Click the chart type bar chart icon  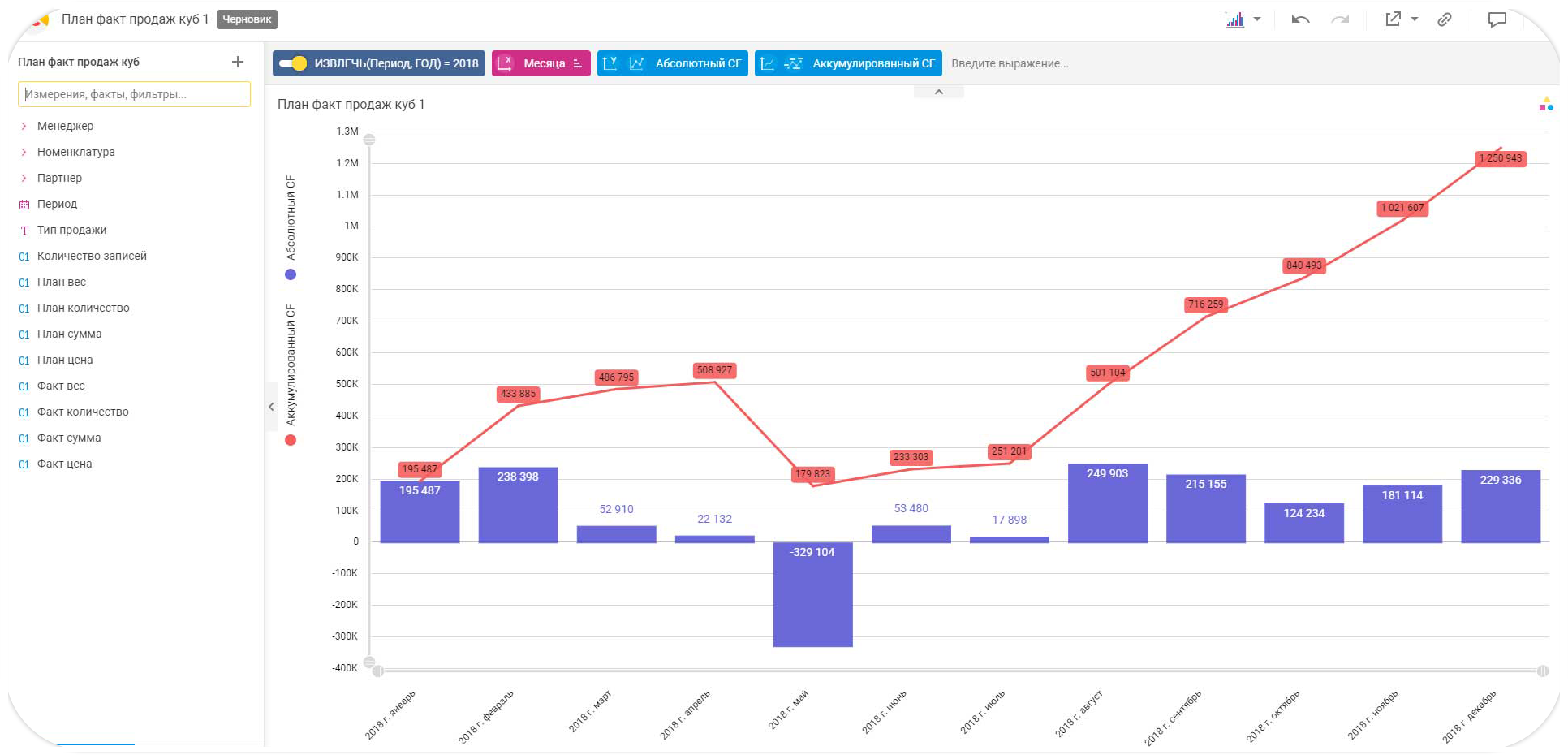point(1234,19)
